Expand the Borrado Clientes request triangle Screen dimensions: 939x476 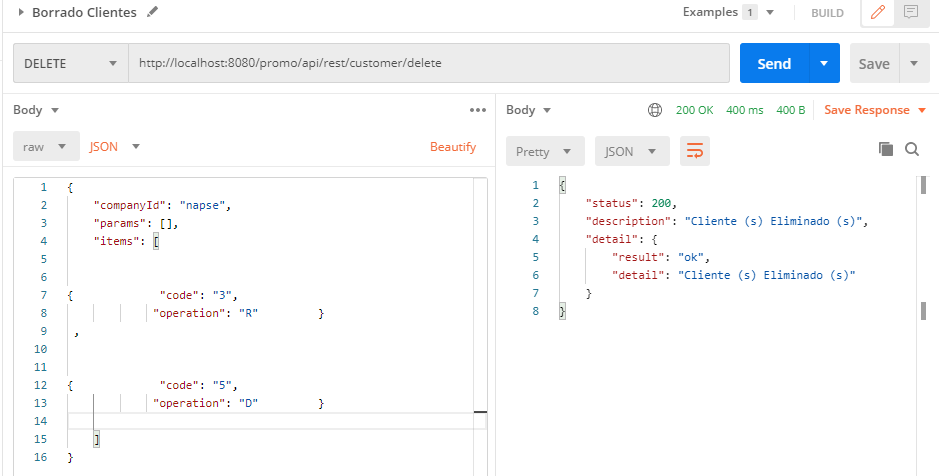(21, 13)
